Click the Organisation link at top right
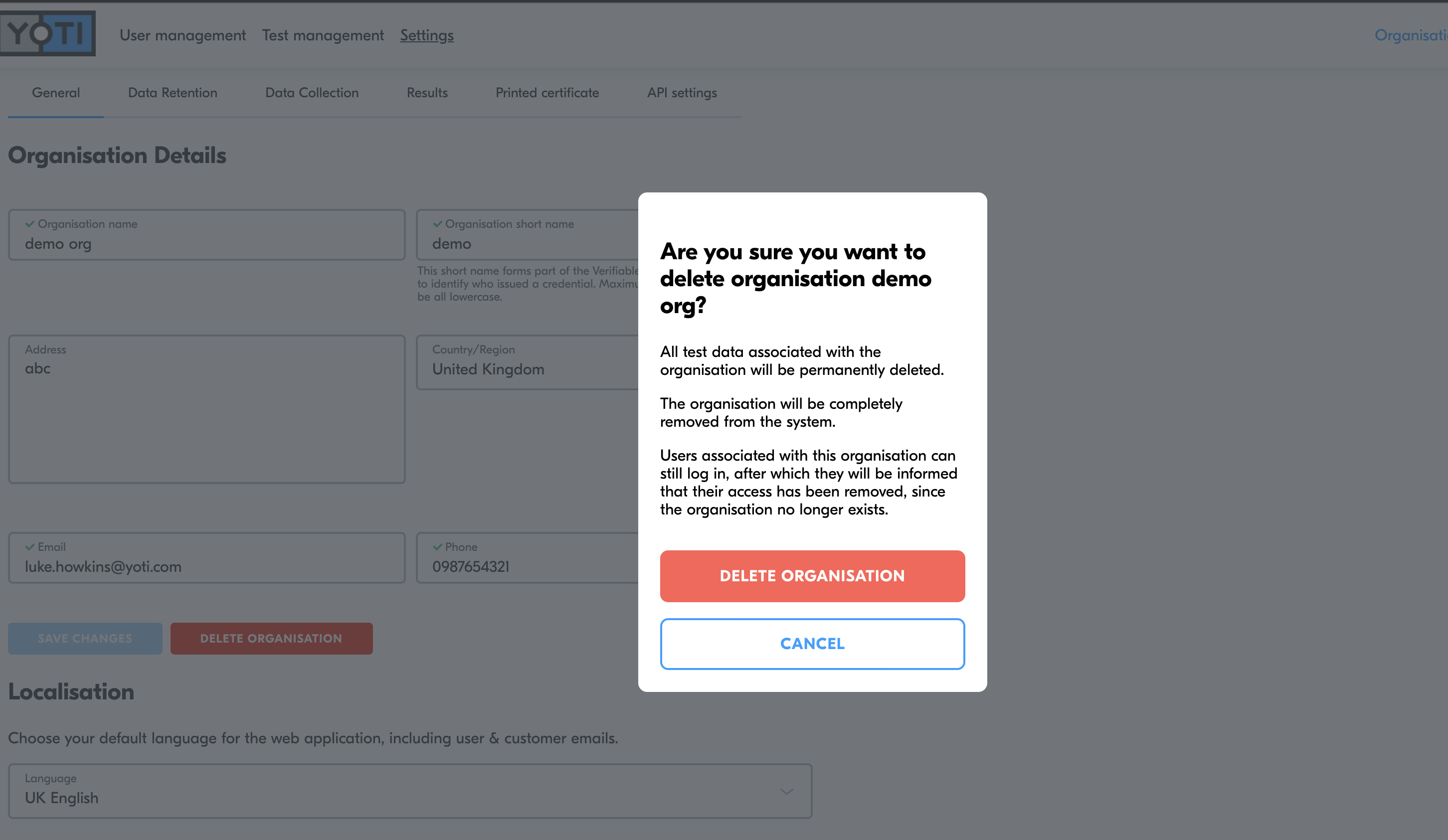The width and height of the screenshot is (1448, 840). pos(1411,35)
